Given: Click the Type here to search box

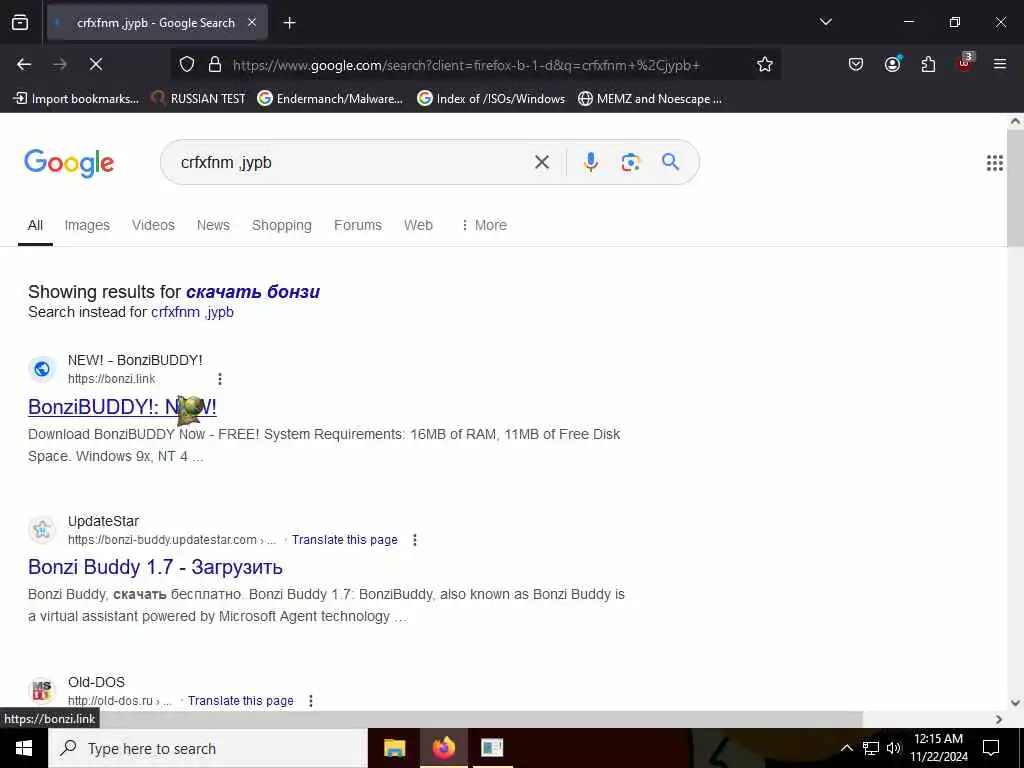Looking at the screenshot, I should pyautogui.click(x=208, y=748).
